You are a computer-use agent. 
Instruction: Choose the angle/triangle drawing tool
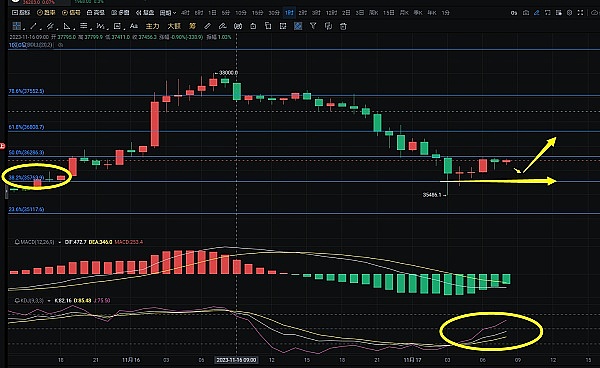coord(67,26)
